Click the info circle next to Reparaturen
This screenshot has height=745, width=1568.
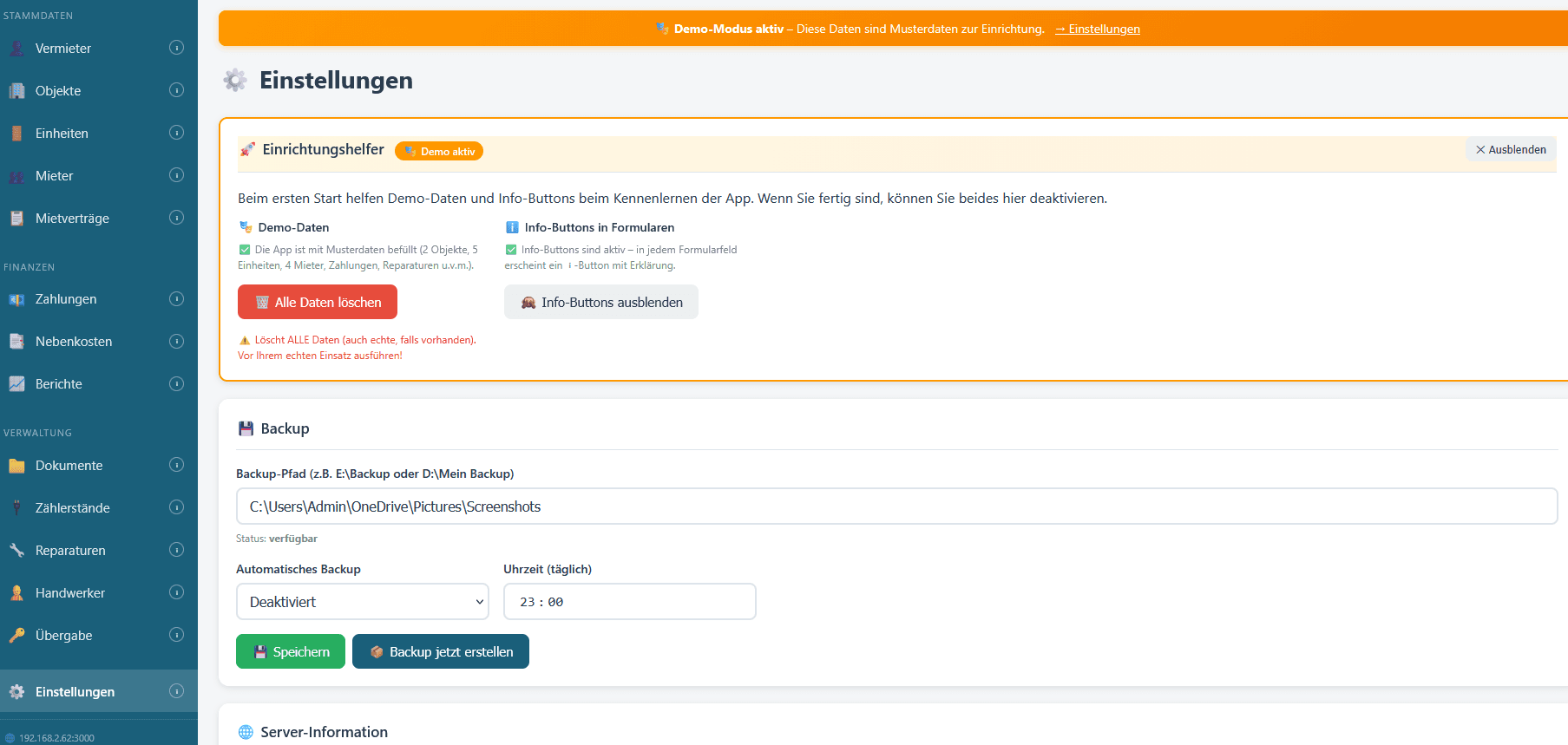click(x=176, y=550)
